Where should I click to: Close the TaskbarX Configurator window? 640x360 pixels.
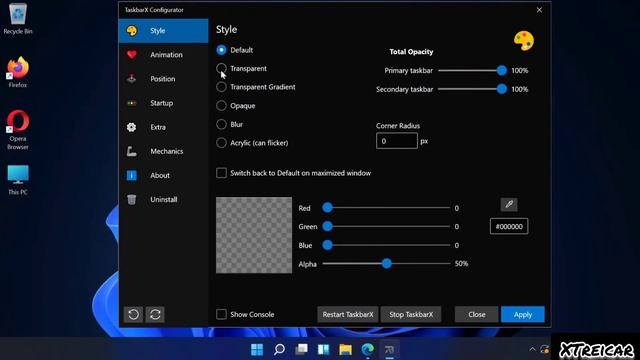pyautogui.click(x=539, y=10)
